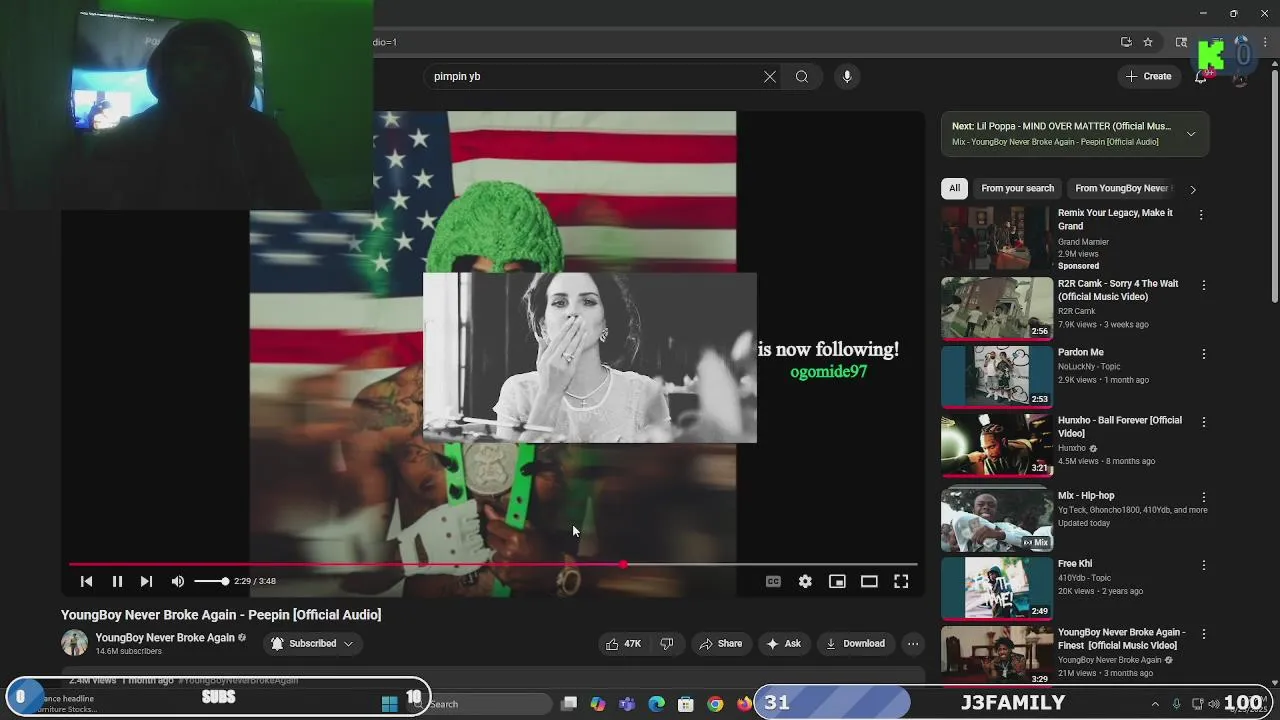Open Microsoft Teams from the taskbar

(627, 704)
